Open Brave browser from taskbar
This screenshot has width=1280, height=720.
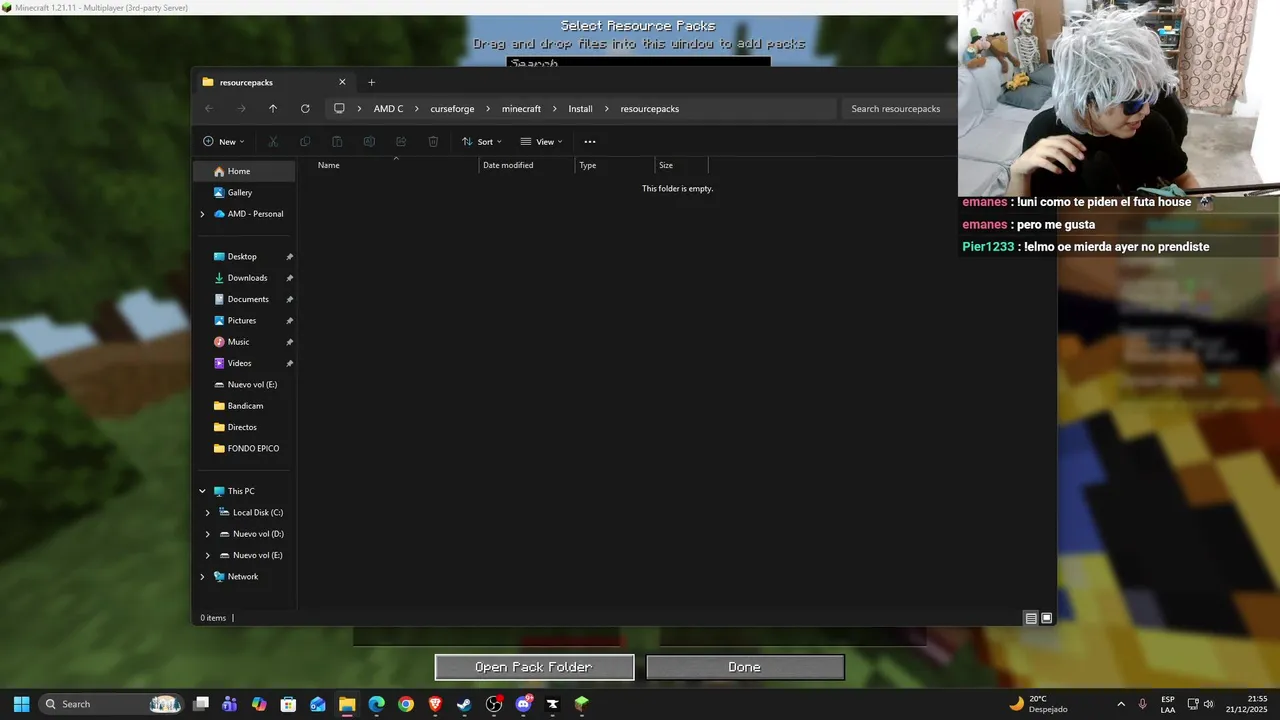(435, 704)
